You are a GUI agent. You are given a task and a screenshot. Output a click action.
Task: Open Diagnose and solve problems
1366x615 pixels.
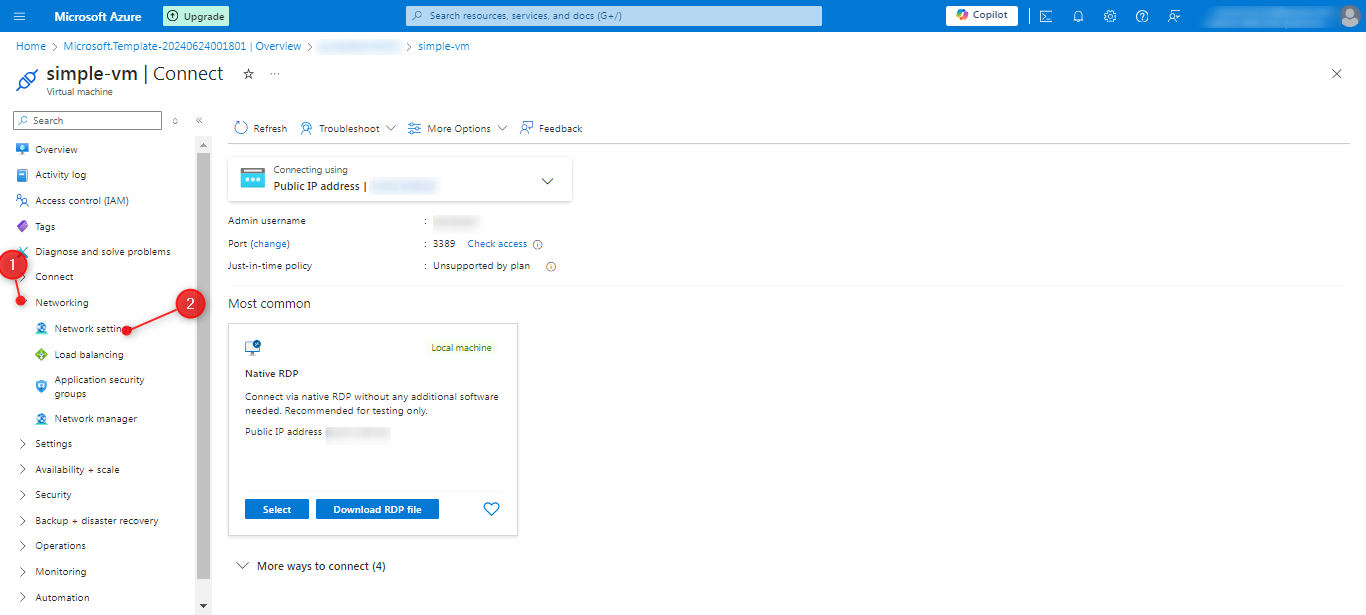tap(103, 252)
